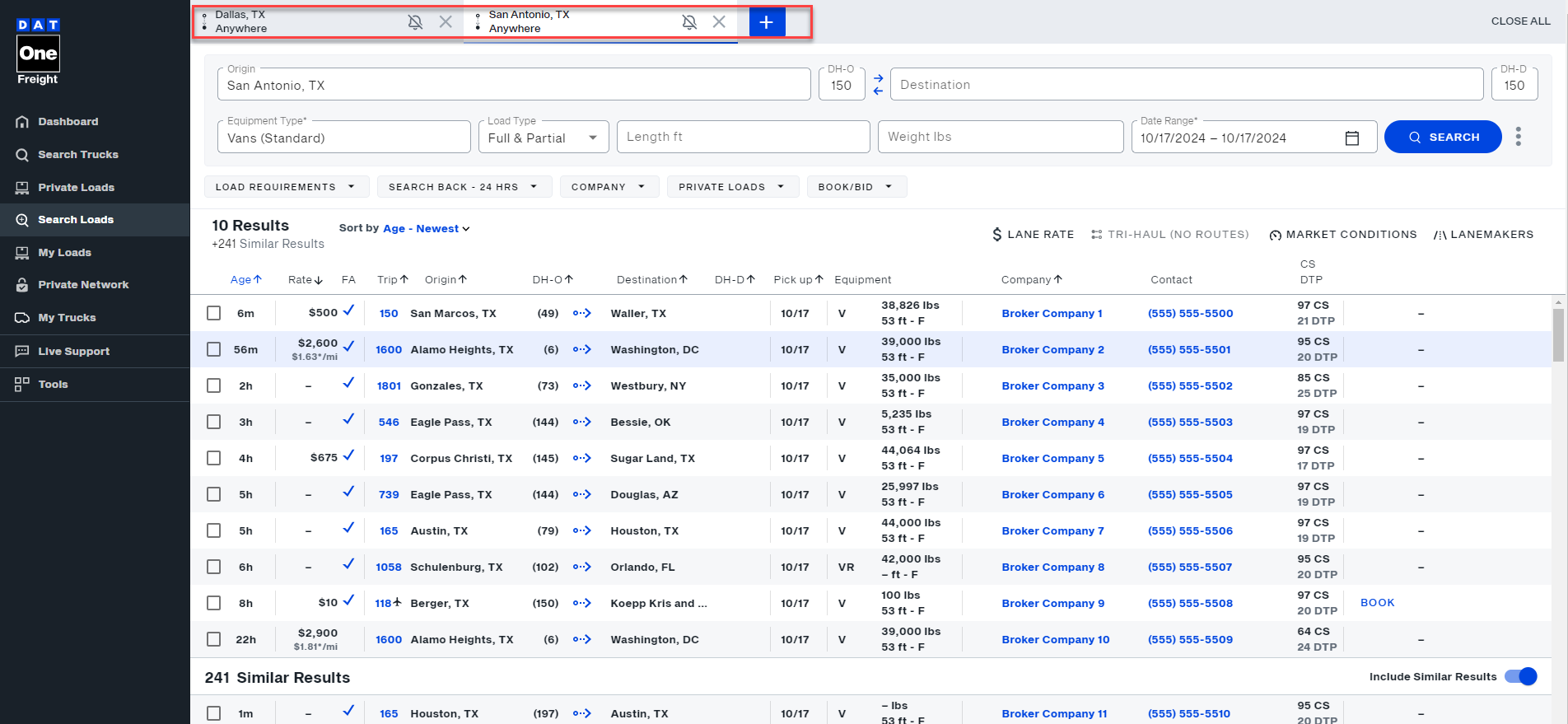This screenshot has width=1568, height=724.
Task: Mute alerts on San Antonio tab
Action: (690, 22)
